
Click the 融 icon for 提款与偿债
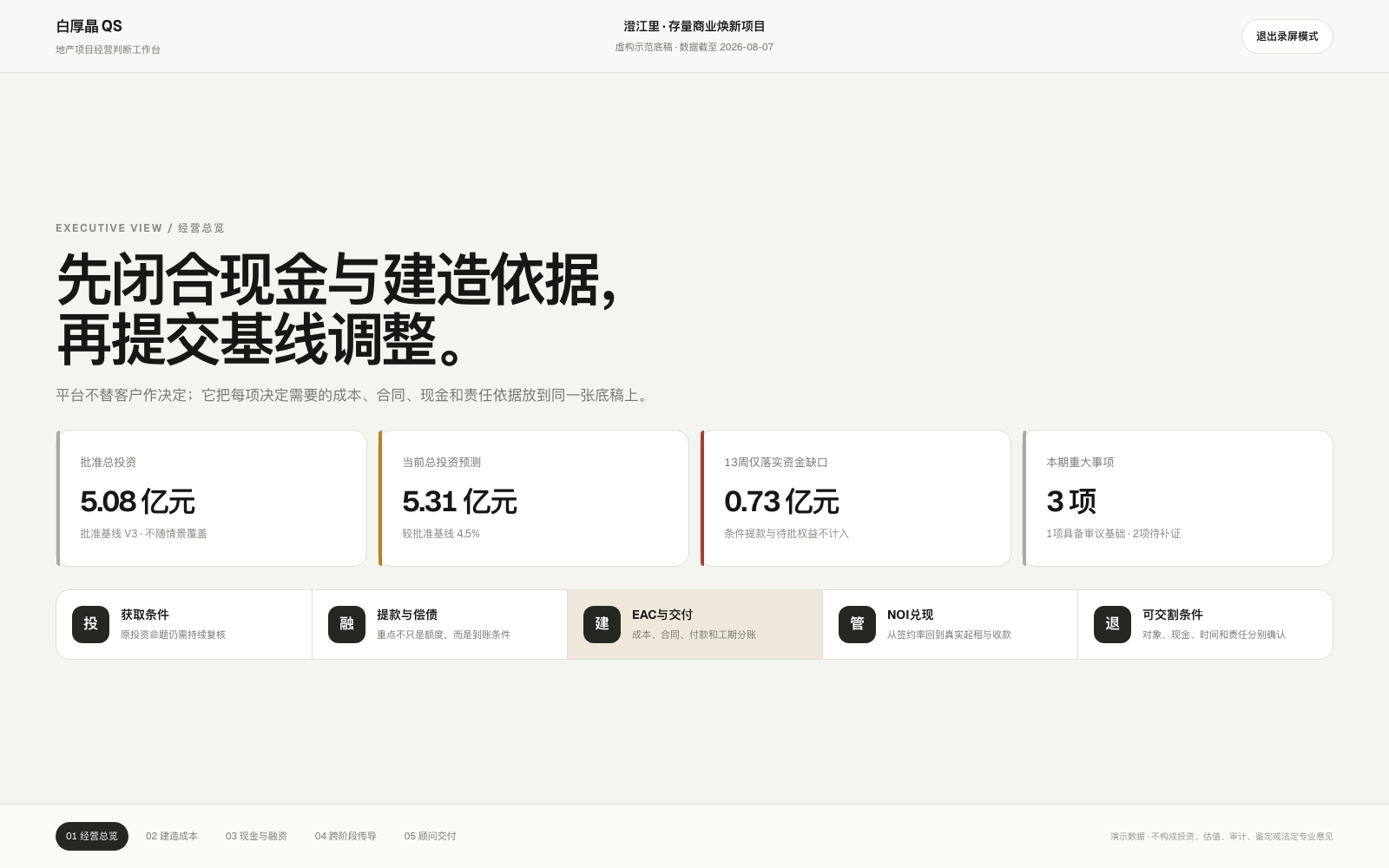[x=346, y=624]
